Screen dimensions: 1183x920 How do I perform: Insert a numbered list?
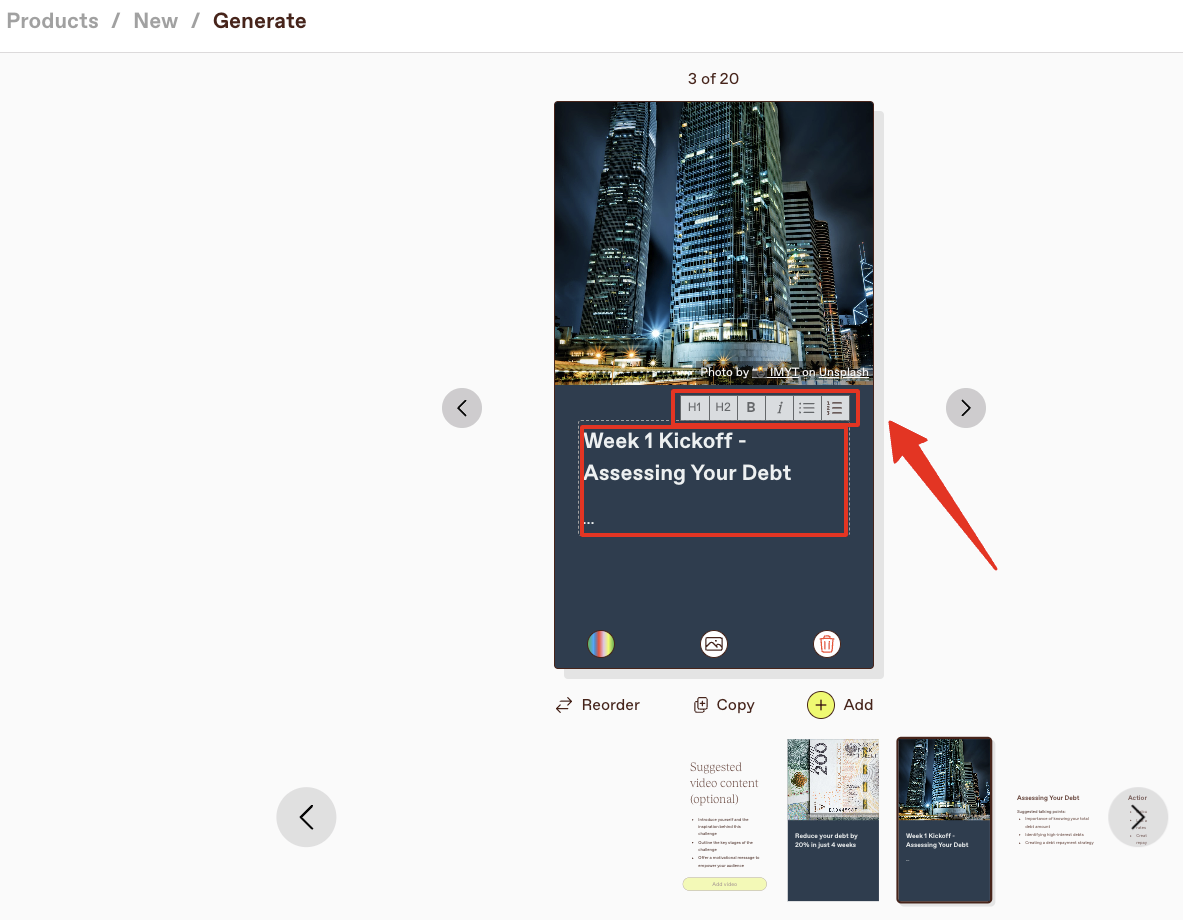[835, 408]
